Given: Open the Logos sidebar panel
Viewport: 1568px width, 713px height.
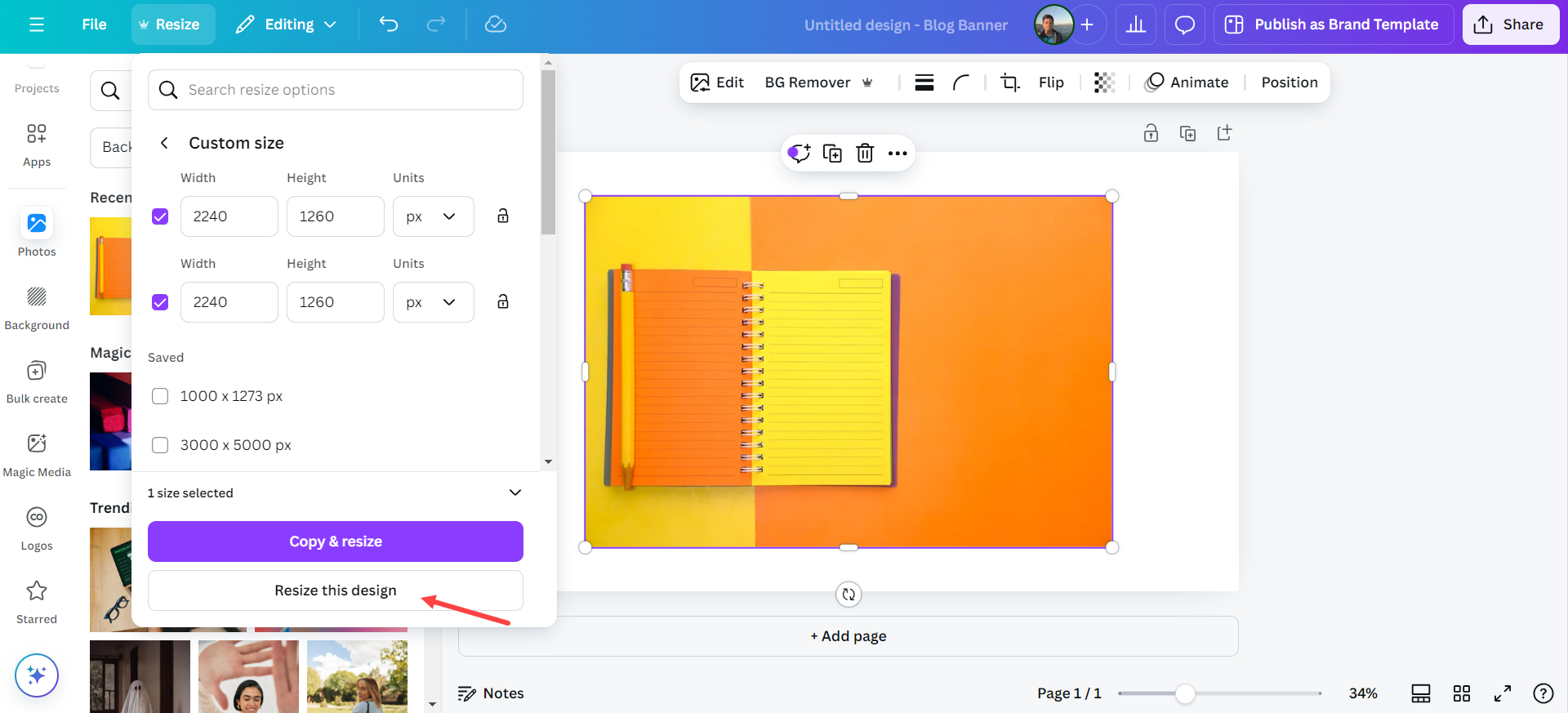Looking at the screenshot, I should (37, 528).
